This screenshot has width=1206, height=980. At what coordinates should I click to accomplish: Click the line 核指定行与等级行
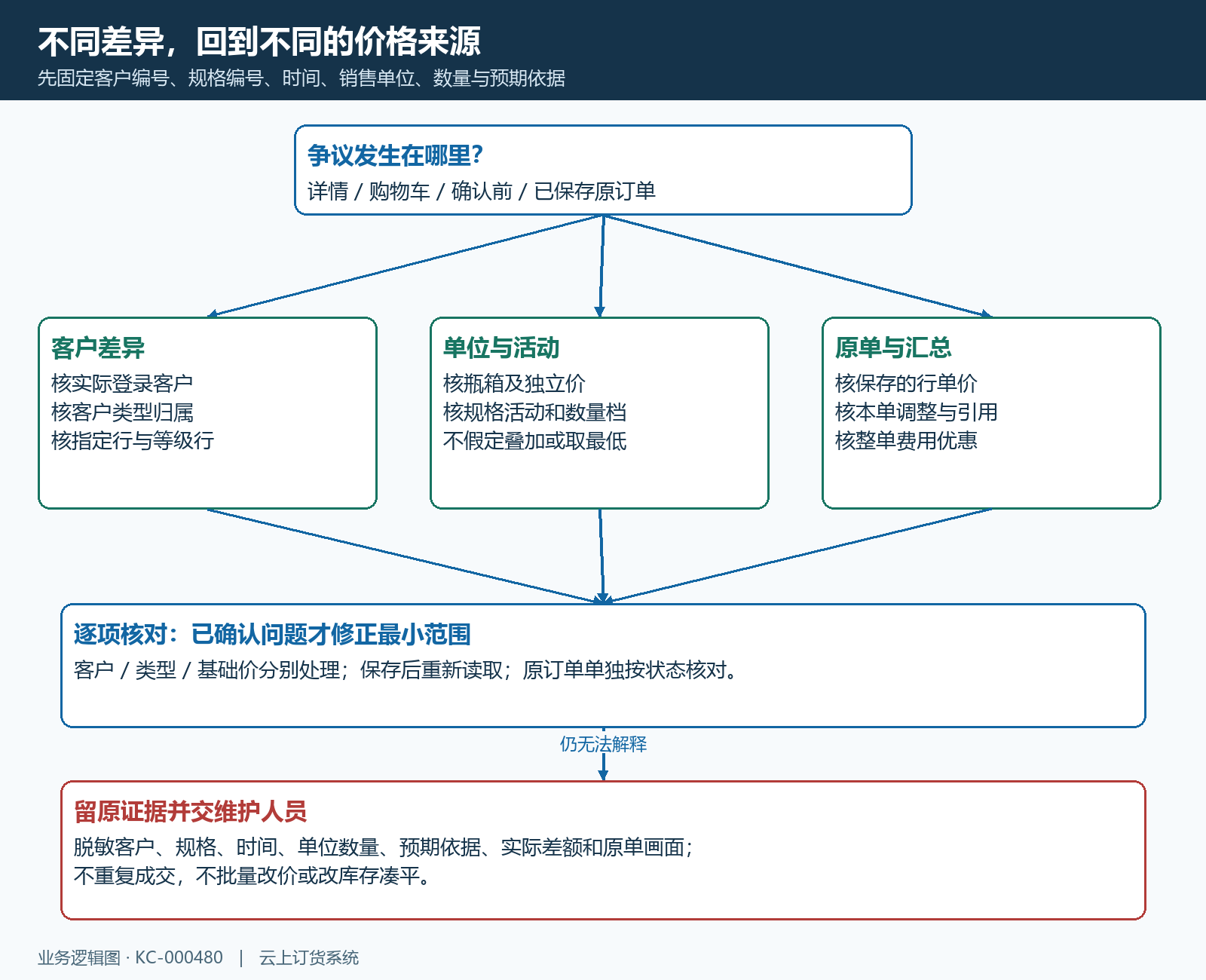point(133,441)
